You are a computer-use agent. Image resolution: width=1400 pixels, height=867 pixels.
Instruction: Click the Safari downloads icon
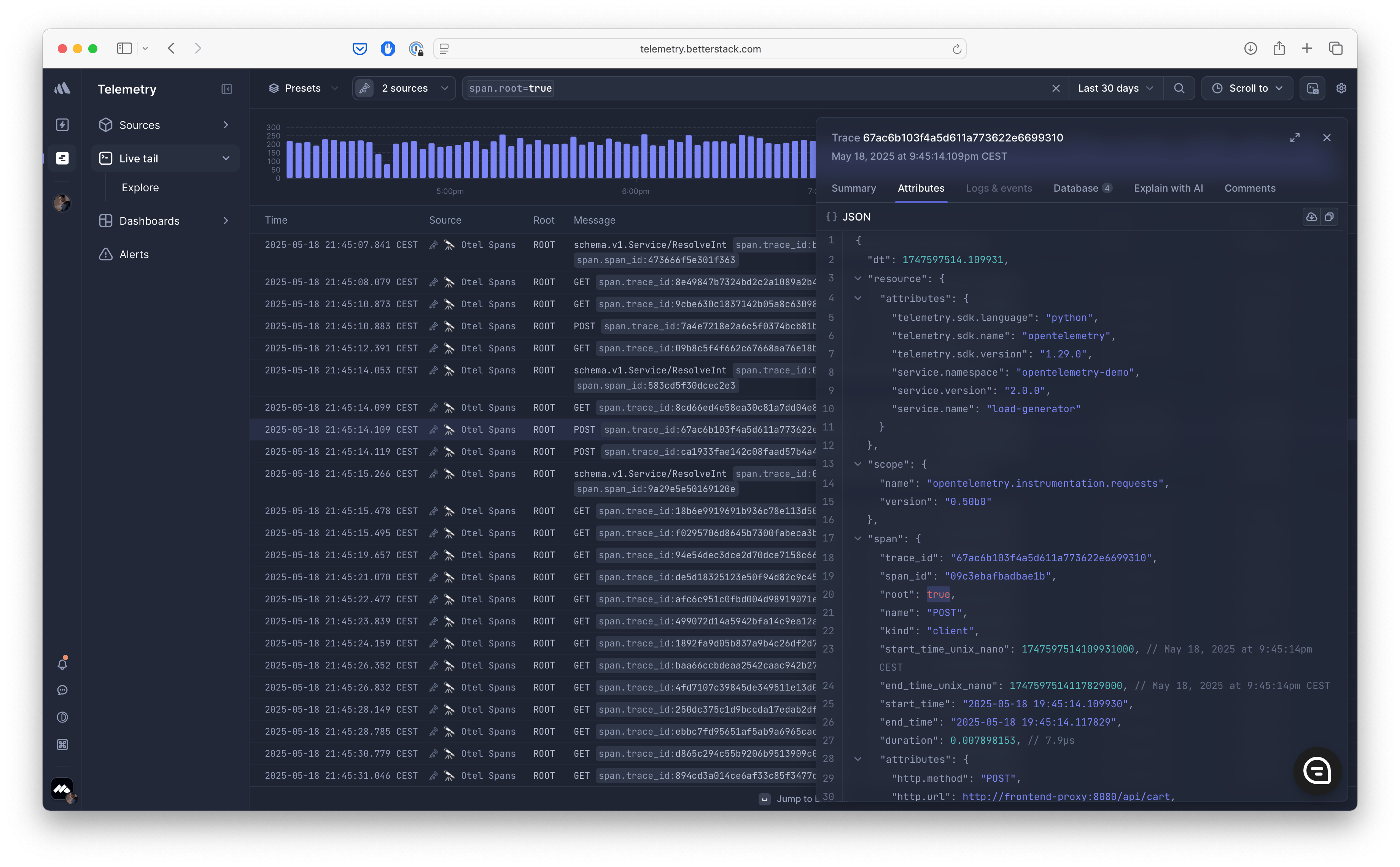(1250, 49)
